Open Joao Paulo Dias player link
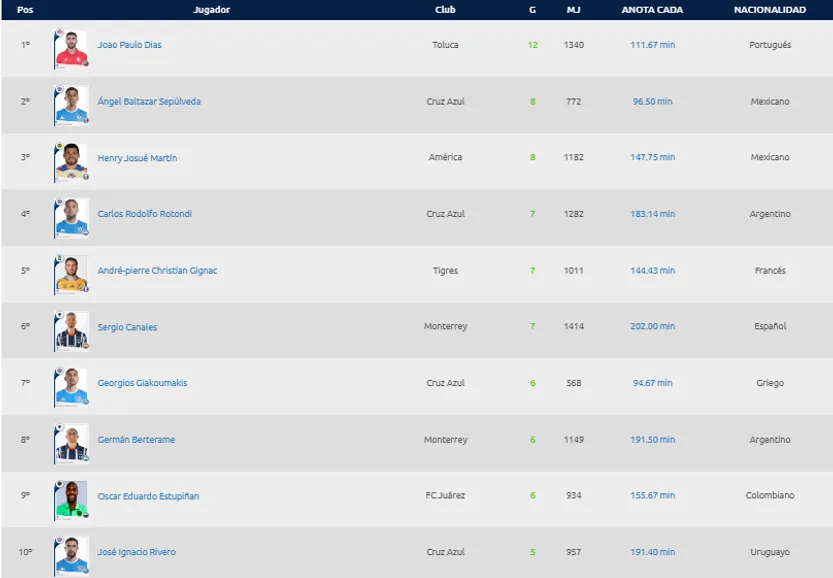Screen dimensions: 833x578 (129, 45)
